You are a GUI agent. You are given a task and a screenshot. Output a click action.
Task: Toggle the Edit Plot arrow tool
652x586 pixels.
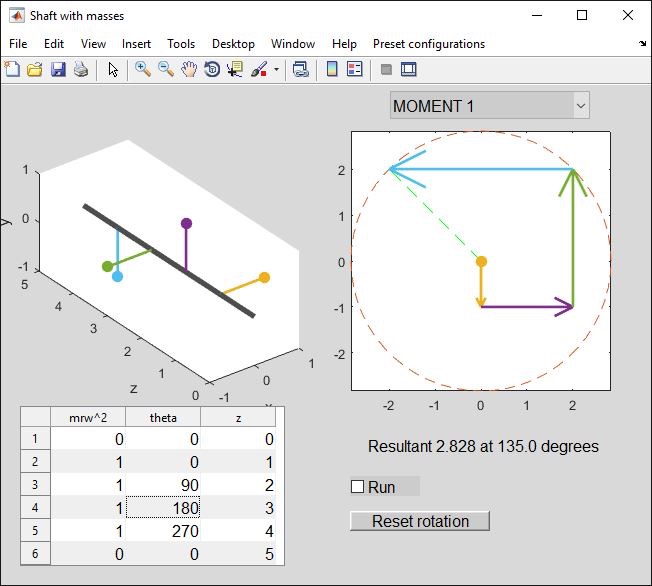[113, 70]
